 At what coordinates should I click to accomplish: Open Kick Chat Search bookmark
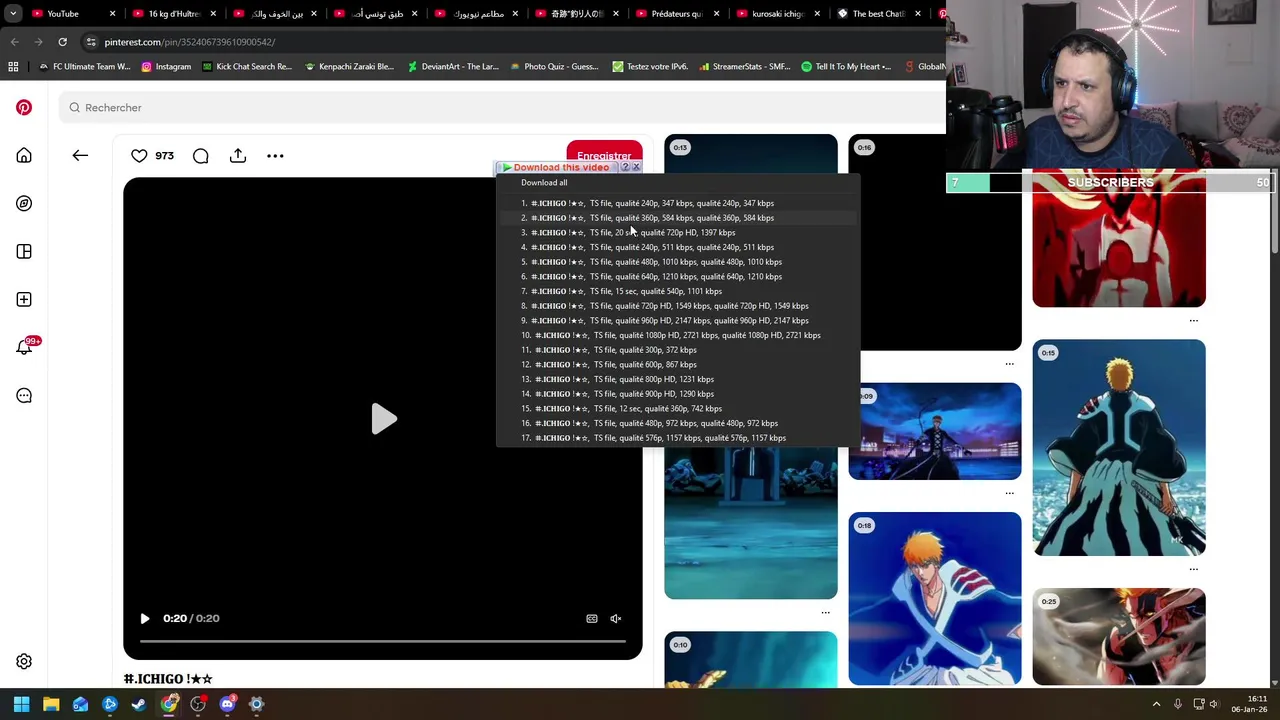[x=247, y=67]
